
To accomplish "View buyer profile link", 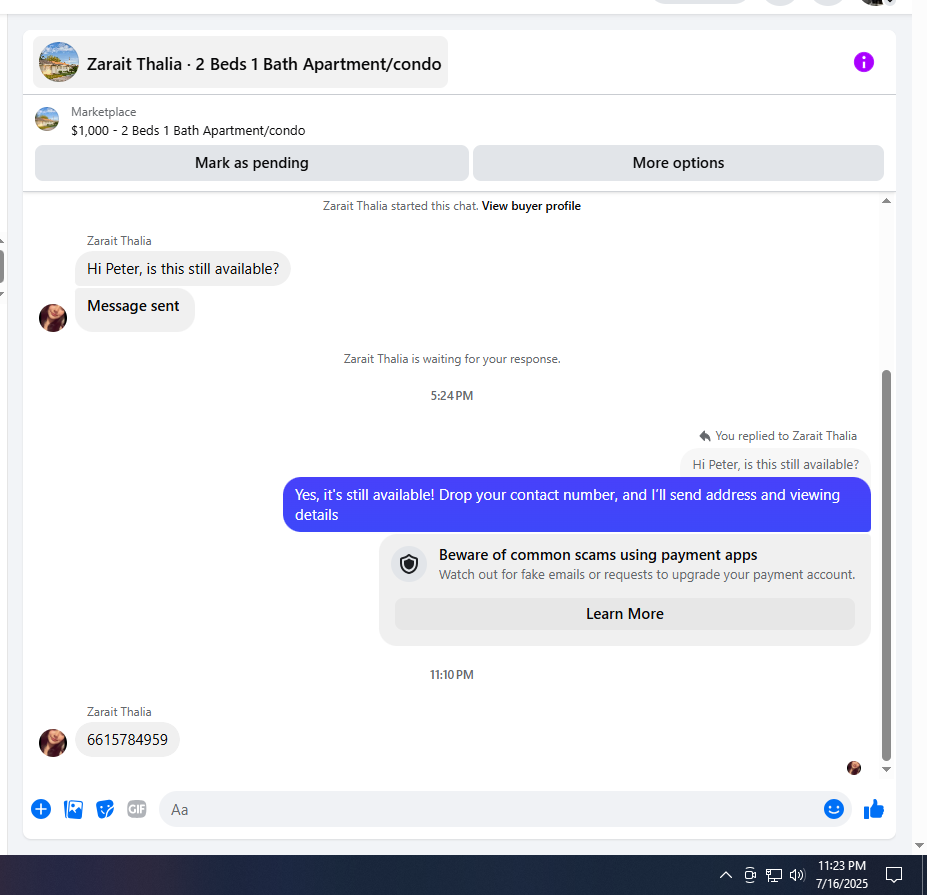I will (531, 206).
